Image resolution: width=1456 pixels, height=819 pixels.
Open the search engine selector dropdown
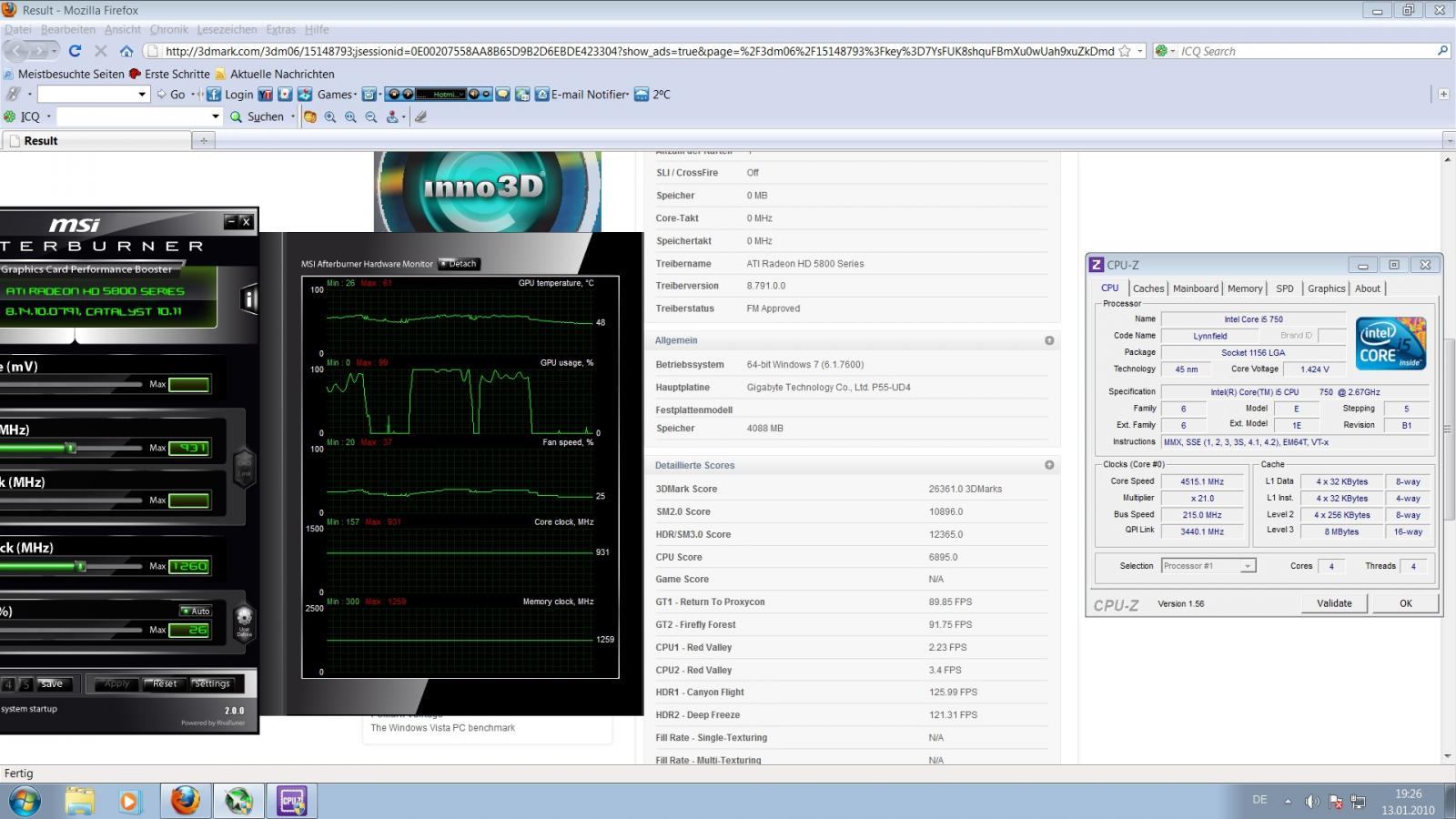click(1165, 51)
